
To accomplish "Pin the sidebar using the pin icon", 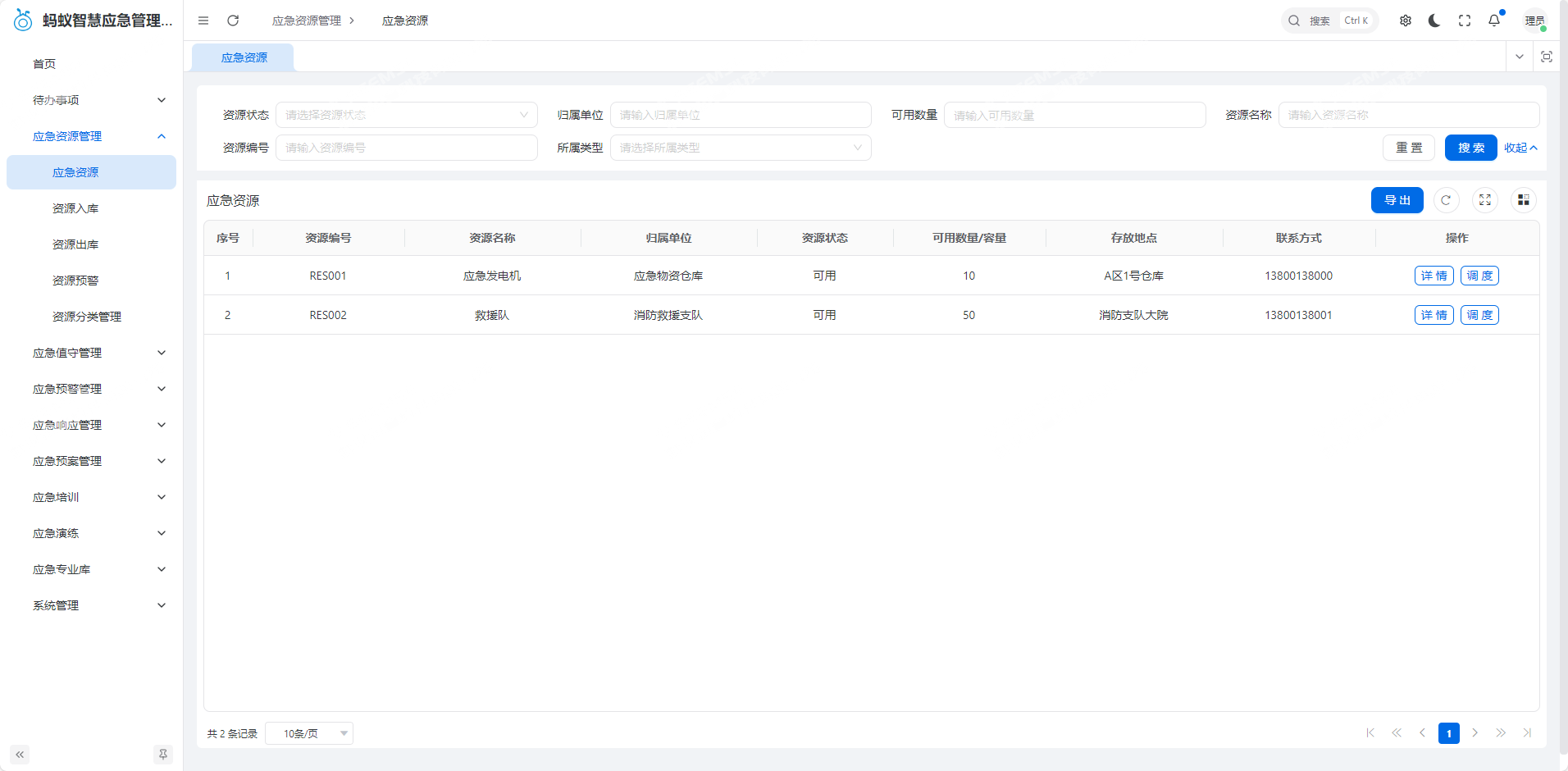I will point(163,755).
